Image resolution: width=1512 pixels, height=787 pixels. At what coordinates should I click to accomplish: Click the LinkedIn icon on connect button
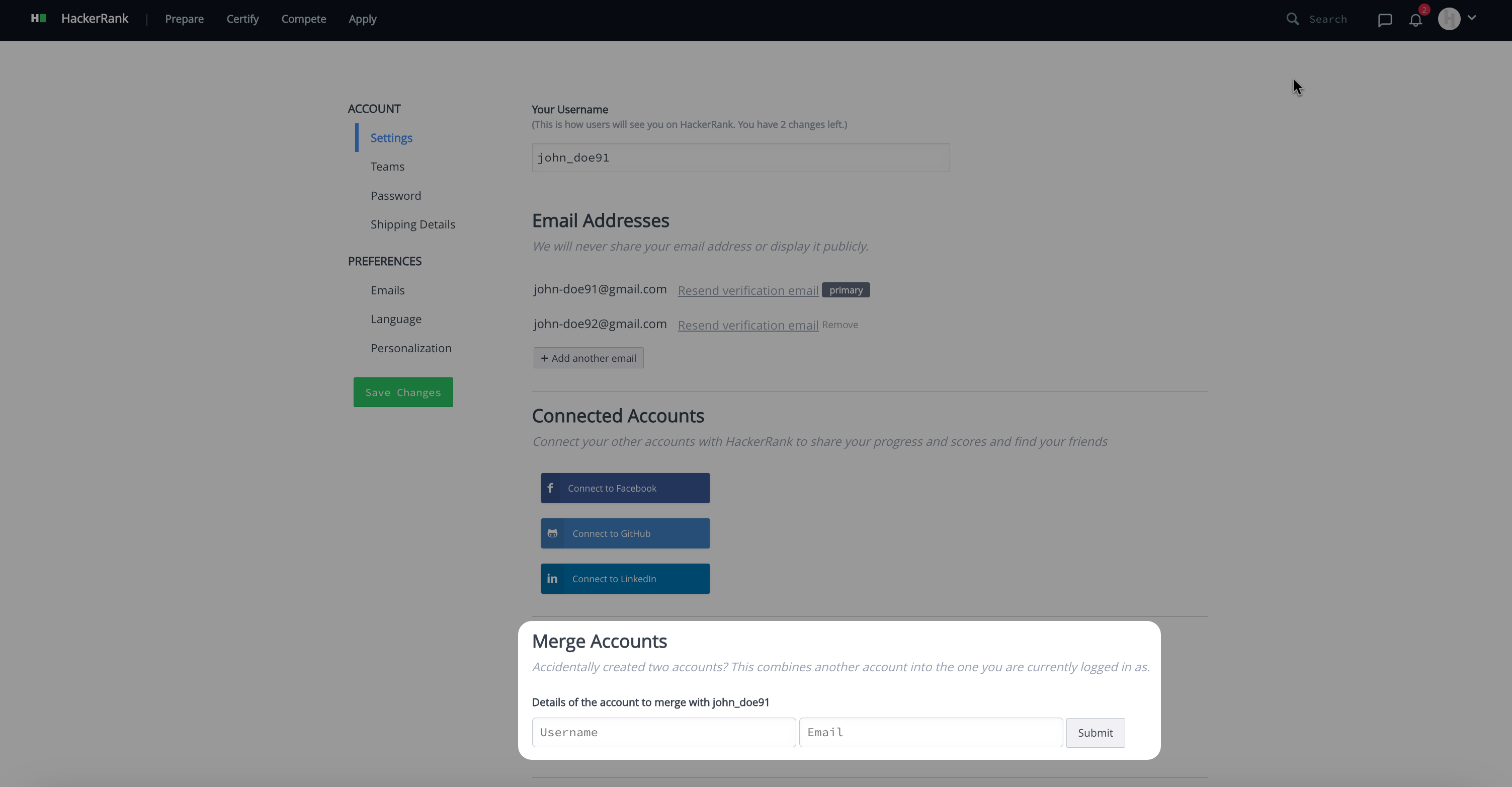pyautogui.click(x=552, y=579)
